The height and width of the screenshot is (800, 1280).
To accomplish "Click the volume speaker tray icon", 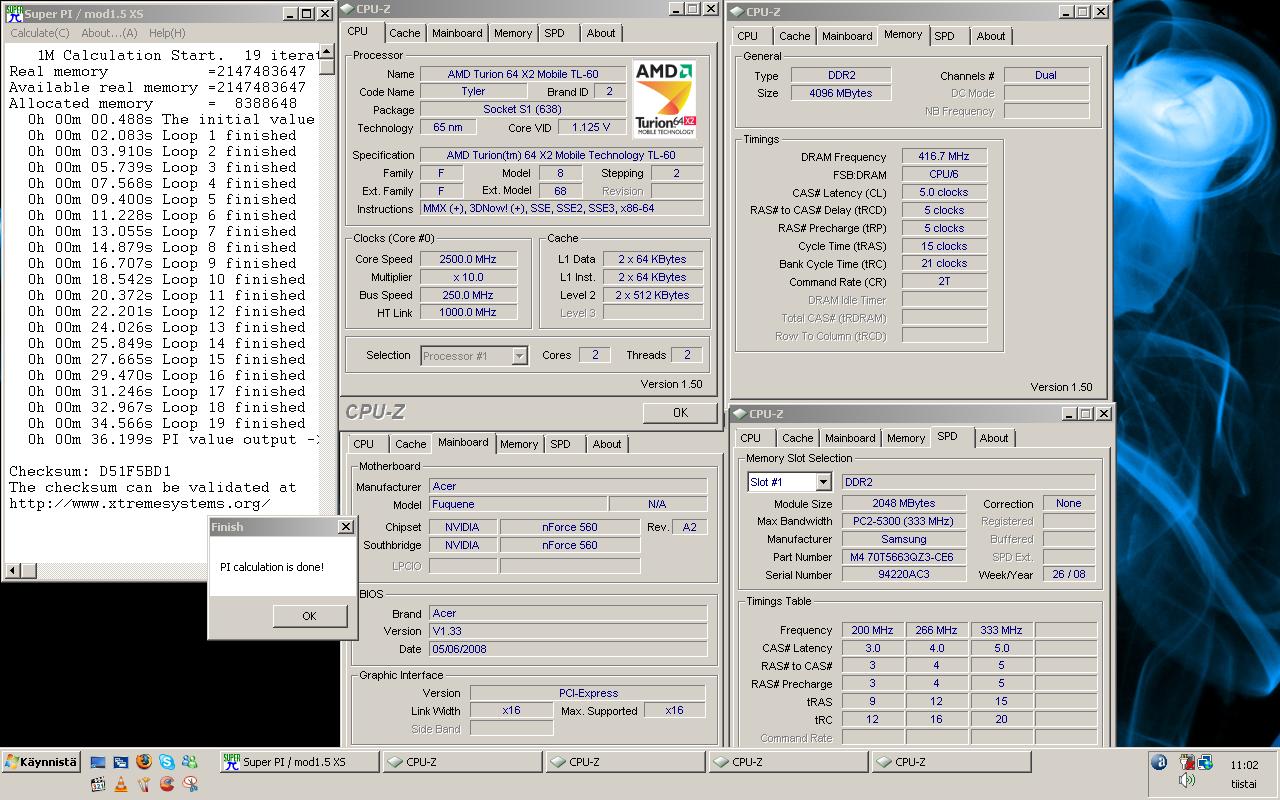I will [1187, 780].
